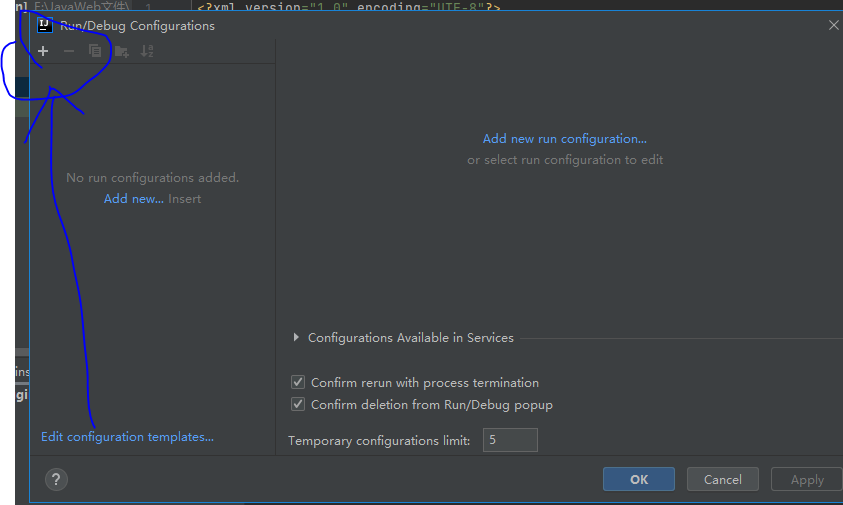Click the IntelliJ logo in dialog title
The height and width of the screenshot is (505, 843).
(45, 25)
